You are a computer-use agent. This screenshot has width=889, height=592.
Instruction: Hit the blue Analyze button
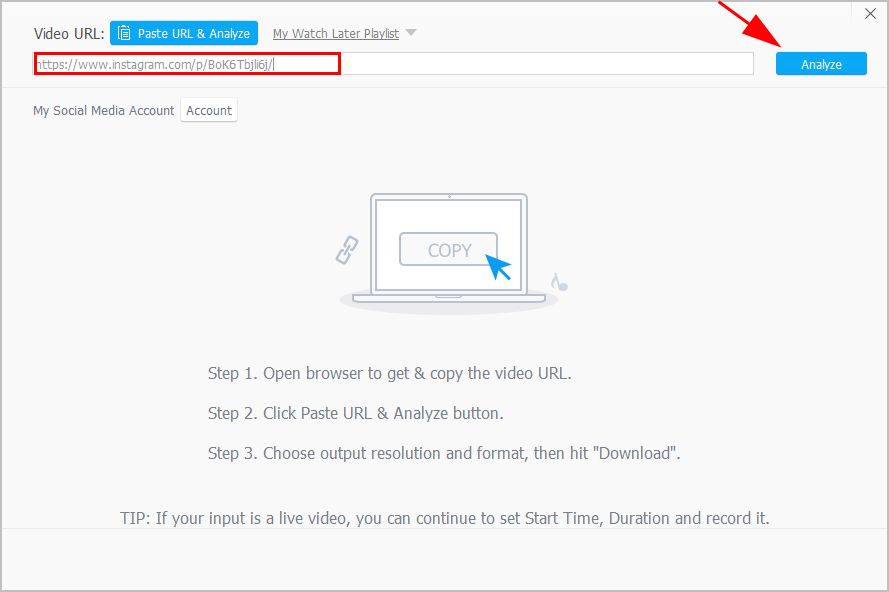(x=821, y=64)
